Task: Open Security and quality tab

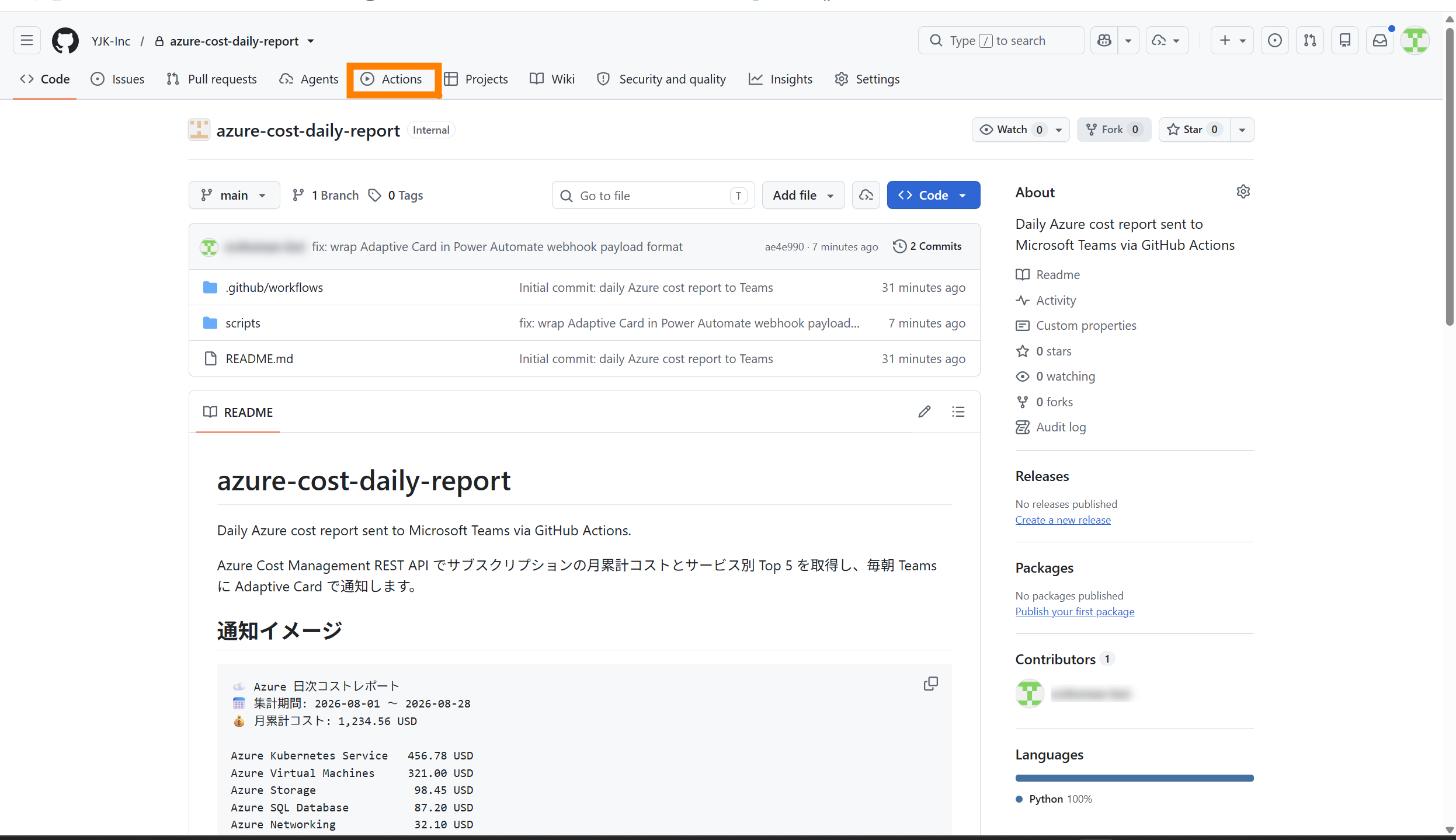Action: point(661,79)
